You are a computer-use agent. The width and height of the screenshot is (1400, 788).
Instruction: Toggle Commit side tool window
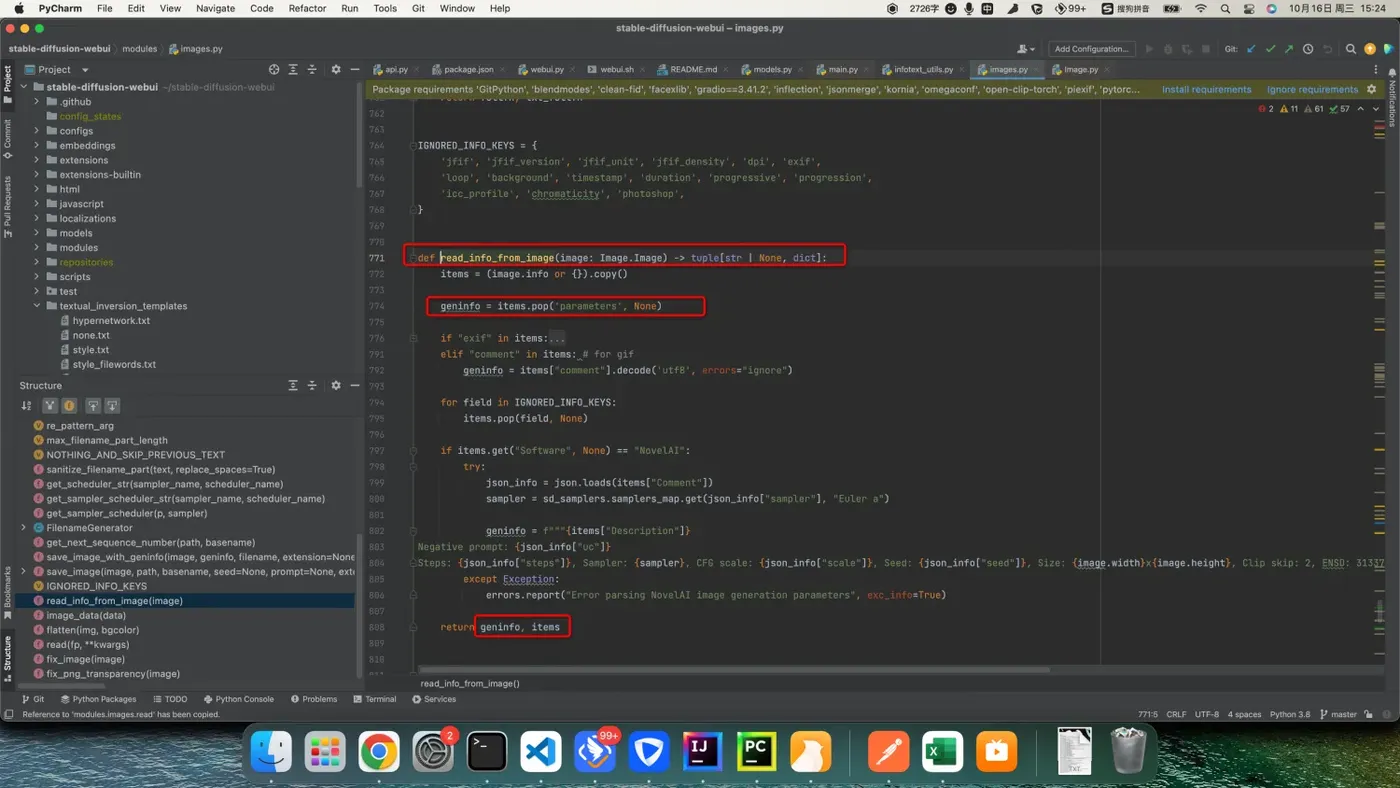[7, 139]
